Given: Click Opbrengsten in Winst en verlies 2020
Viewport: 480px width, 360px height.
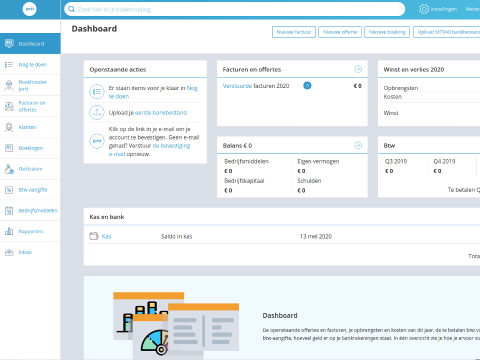Looking at the screenshot, I should (x=401, y=88).
